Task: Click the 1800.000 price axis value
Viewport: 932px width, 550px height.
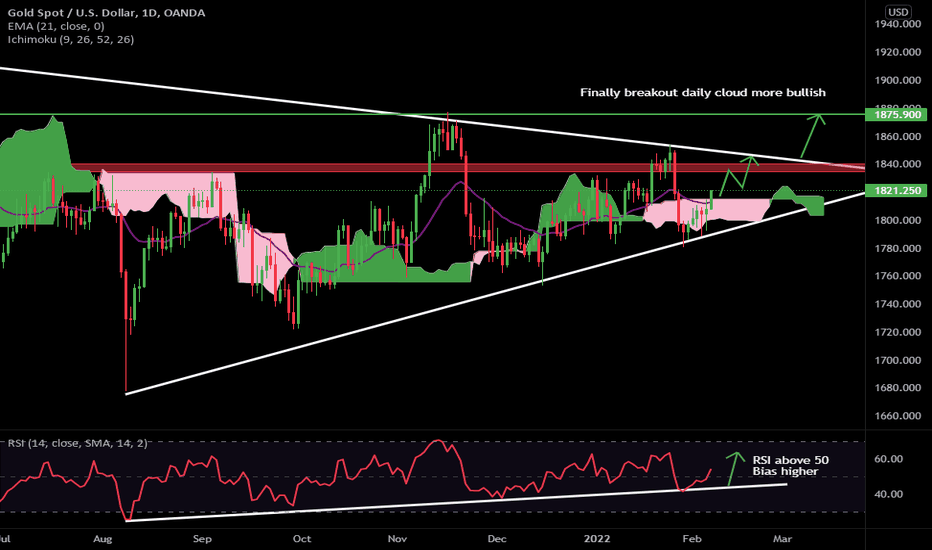Action: [898, 220]
